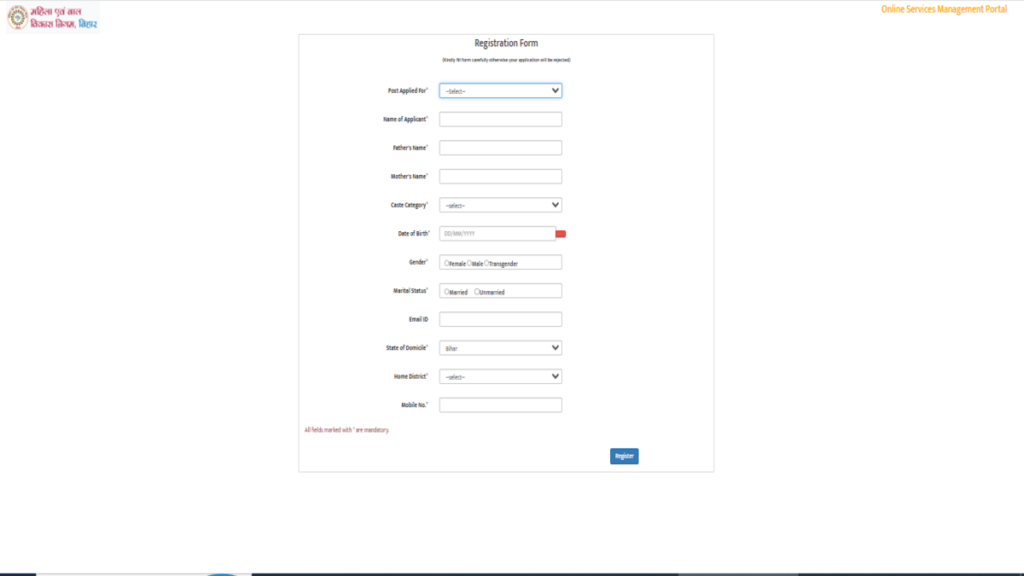Click the Mother's Name input field
1024x576 pixels.
pos(500,176)
